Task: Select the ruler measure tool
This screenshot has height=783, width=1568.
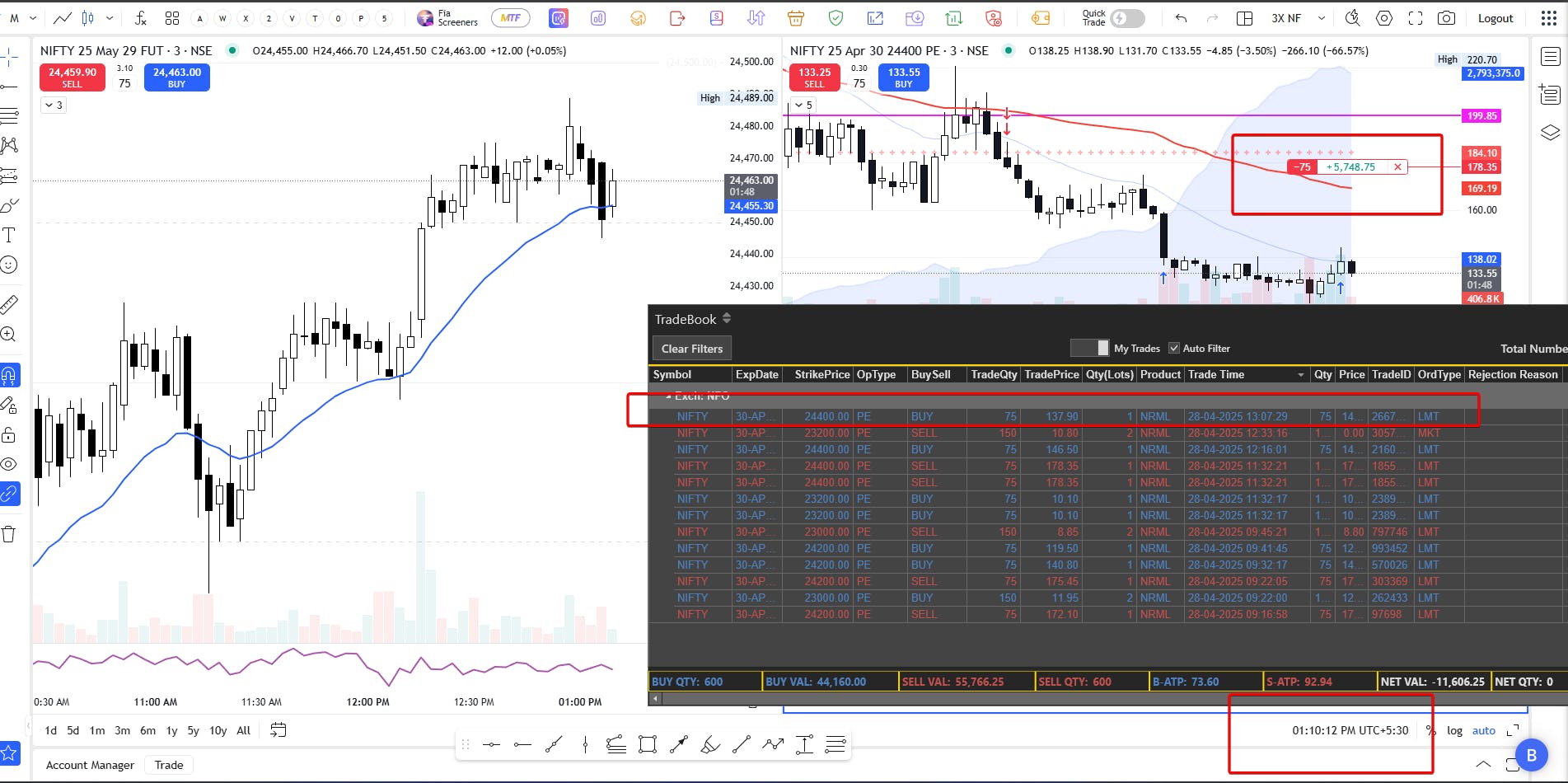Action: click(x=9, y=304)
